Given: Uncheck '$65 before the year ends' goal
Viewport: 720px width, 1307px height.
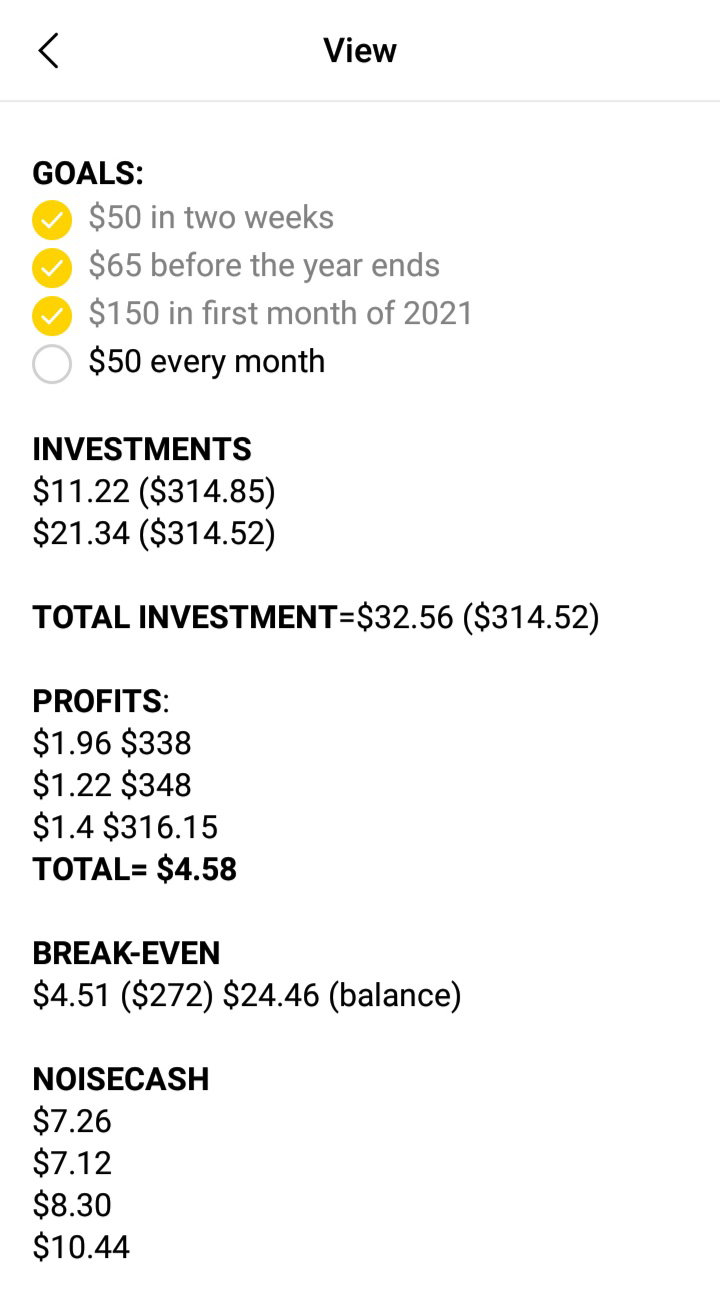Looking at the screenshot, I should pyautogui.click(x=52, y=267).
